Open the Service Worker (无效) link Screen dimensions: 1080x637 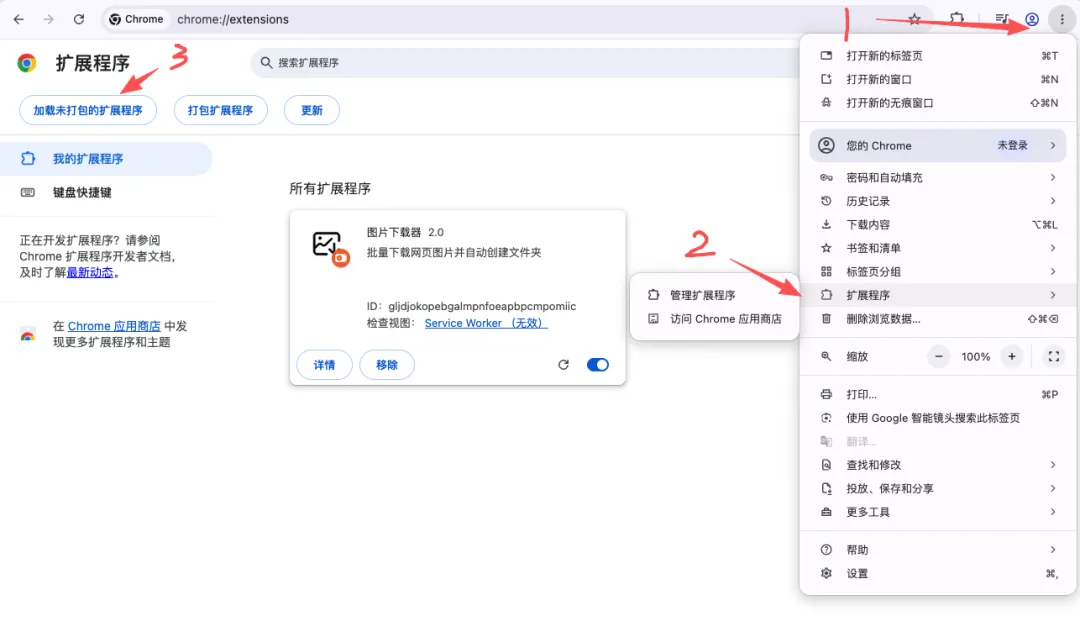[486, 323]
